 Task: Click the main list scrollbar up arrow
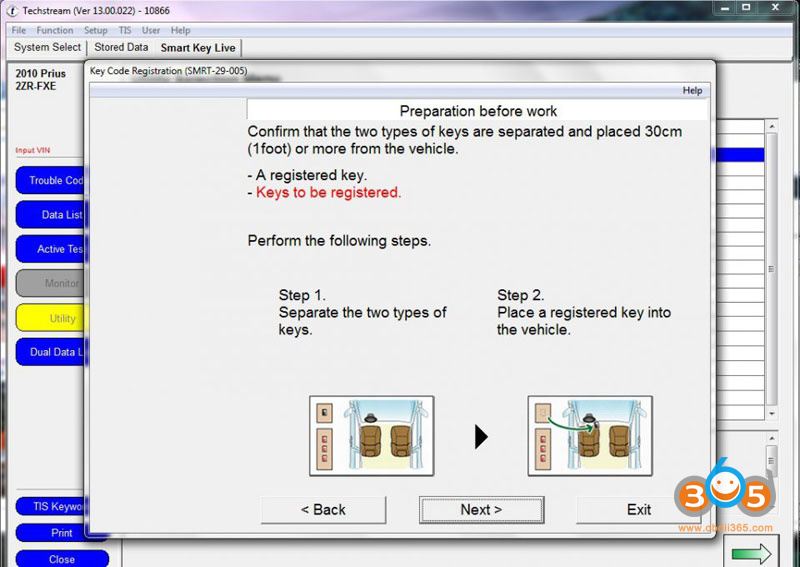click(771, 126)
